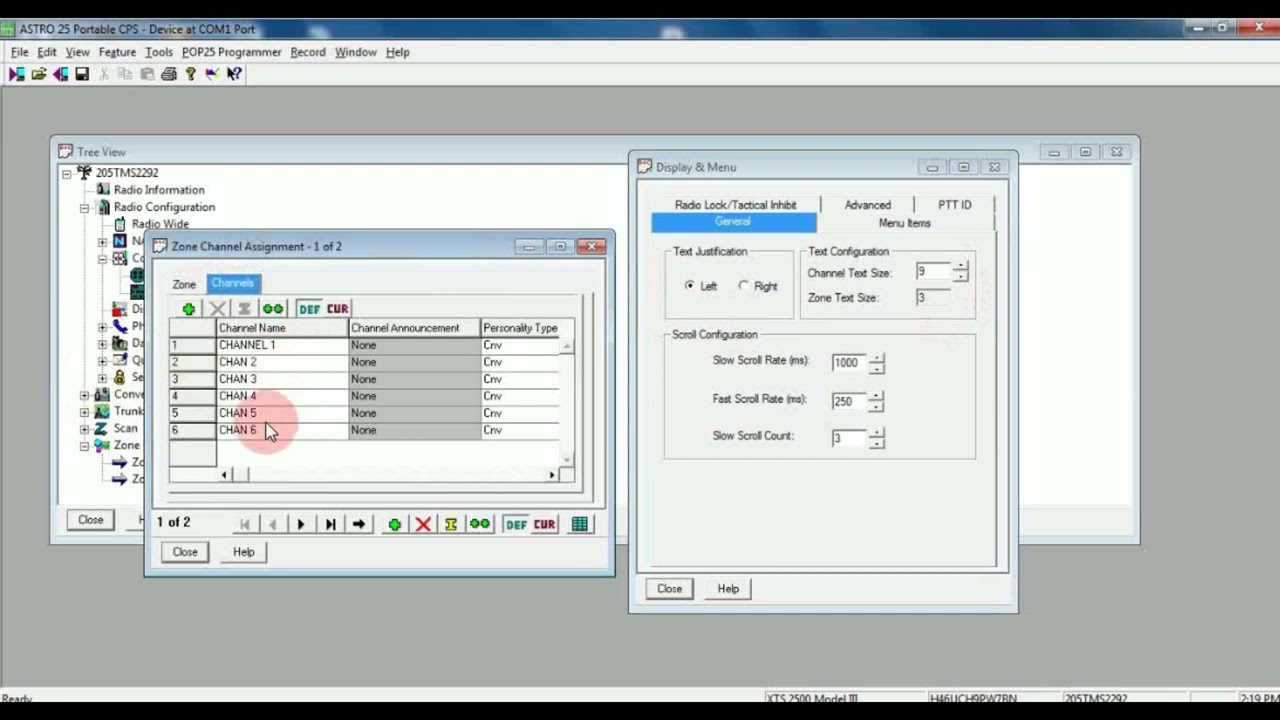This screenshot has height=720, width=1280.
Task: Collapse the Radio Configuration tree node
Action: coord(85,208)
